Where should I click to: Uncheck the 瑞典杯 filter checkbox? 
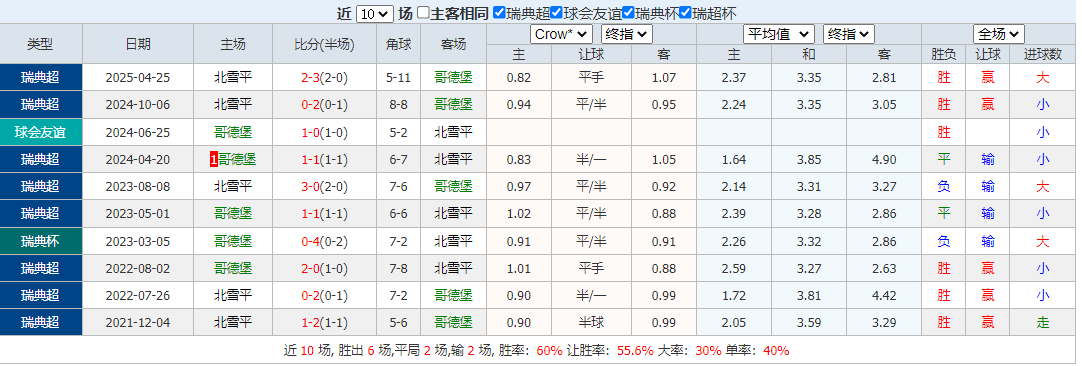(x=628, y=13)
